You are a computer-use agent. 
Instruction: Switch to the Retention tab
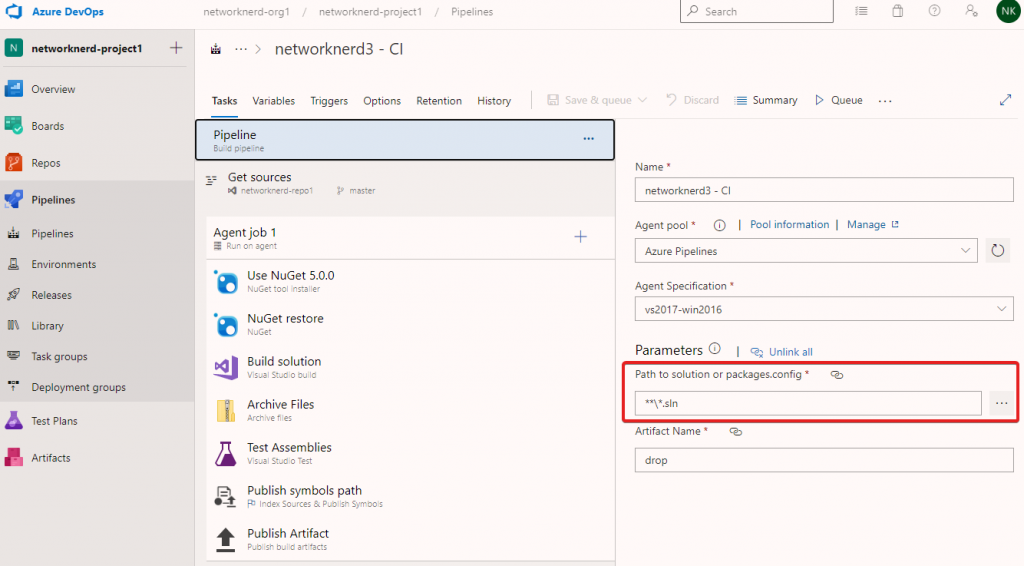pyautogui.click(x=439, y=101)
